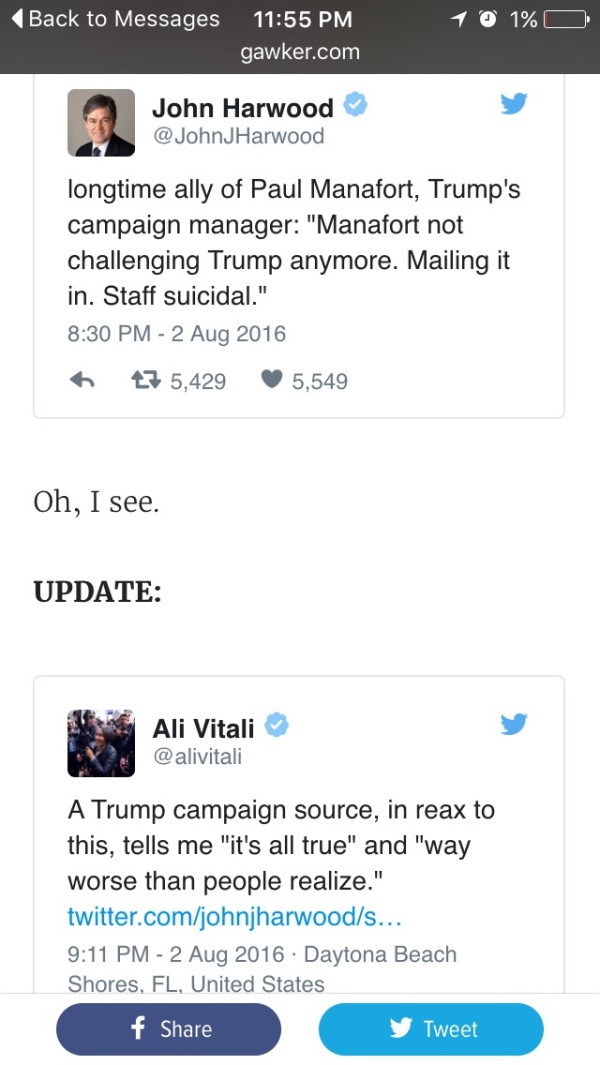Open the @alivitali handle
Screen dimensions: 600x1065
click(197, 756)
